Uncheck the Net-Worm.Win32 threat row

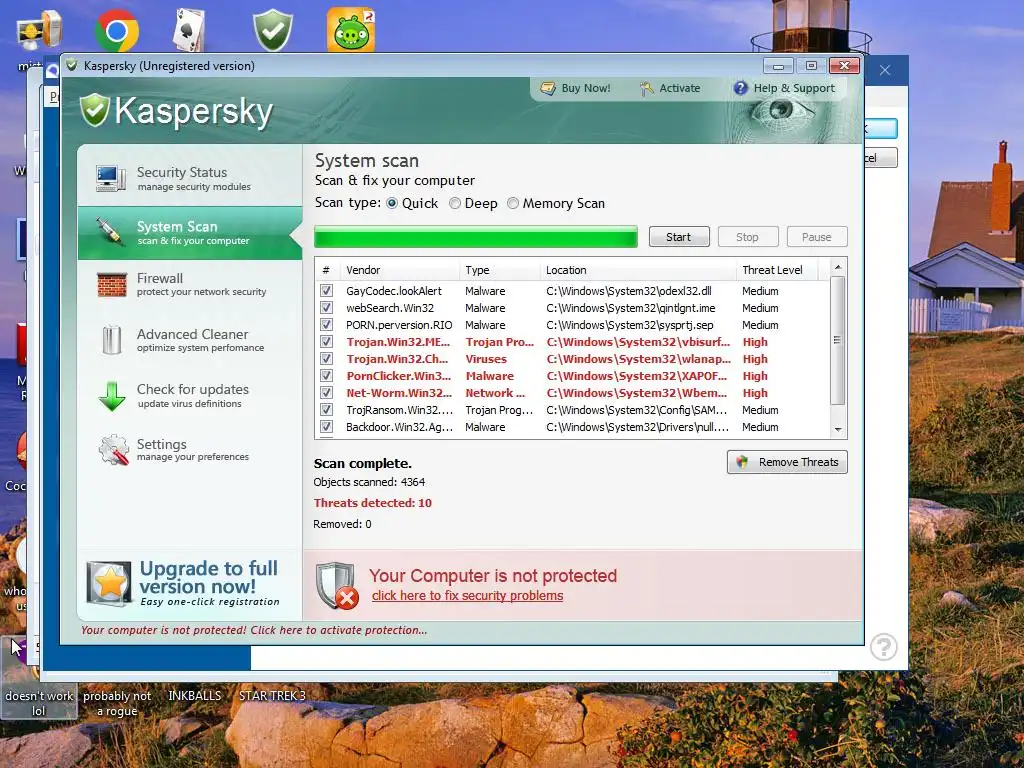click(327, 392)
